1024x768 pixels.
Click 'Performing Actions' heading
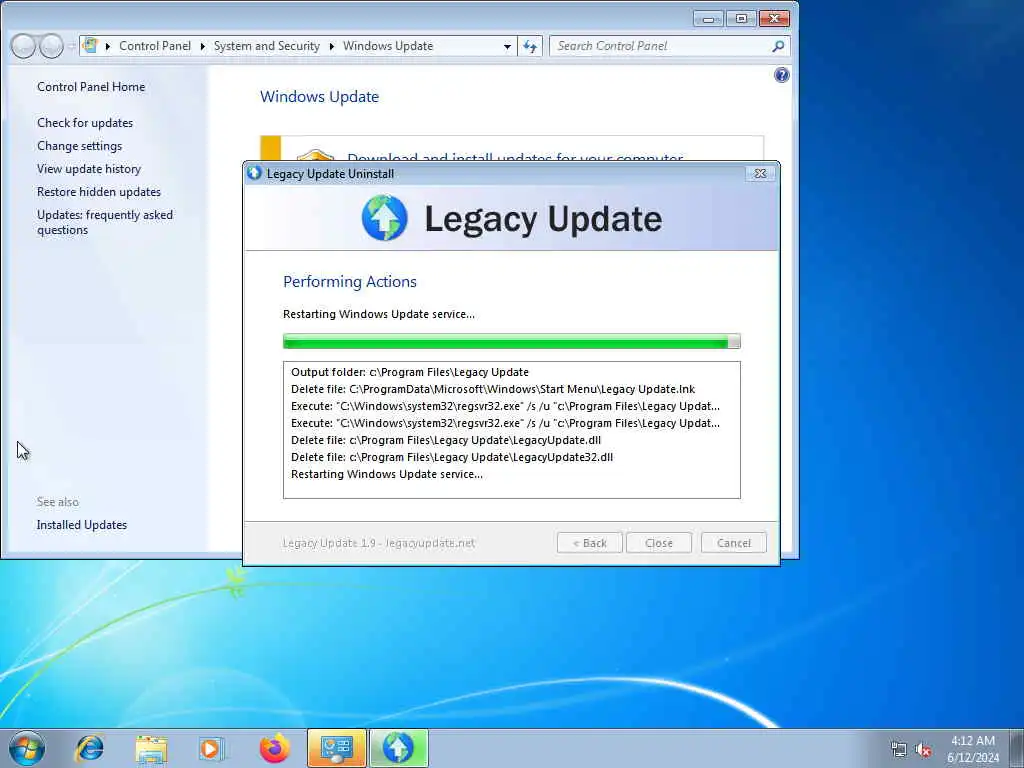pyautogui.click(x=349, y=281)
